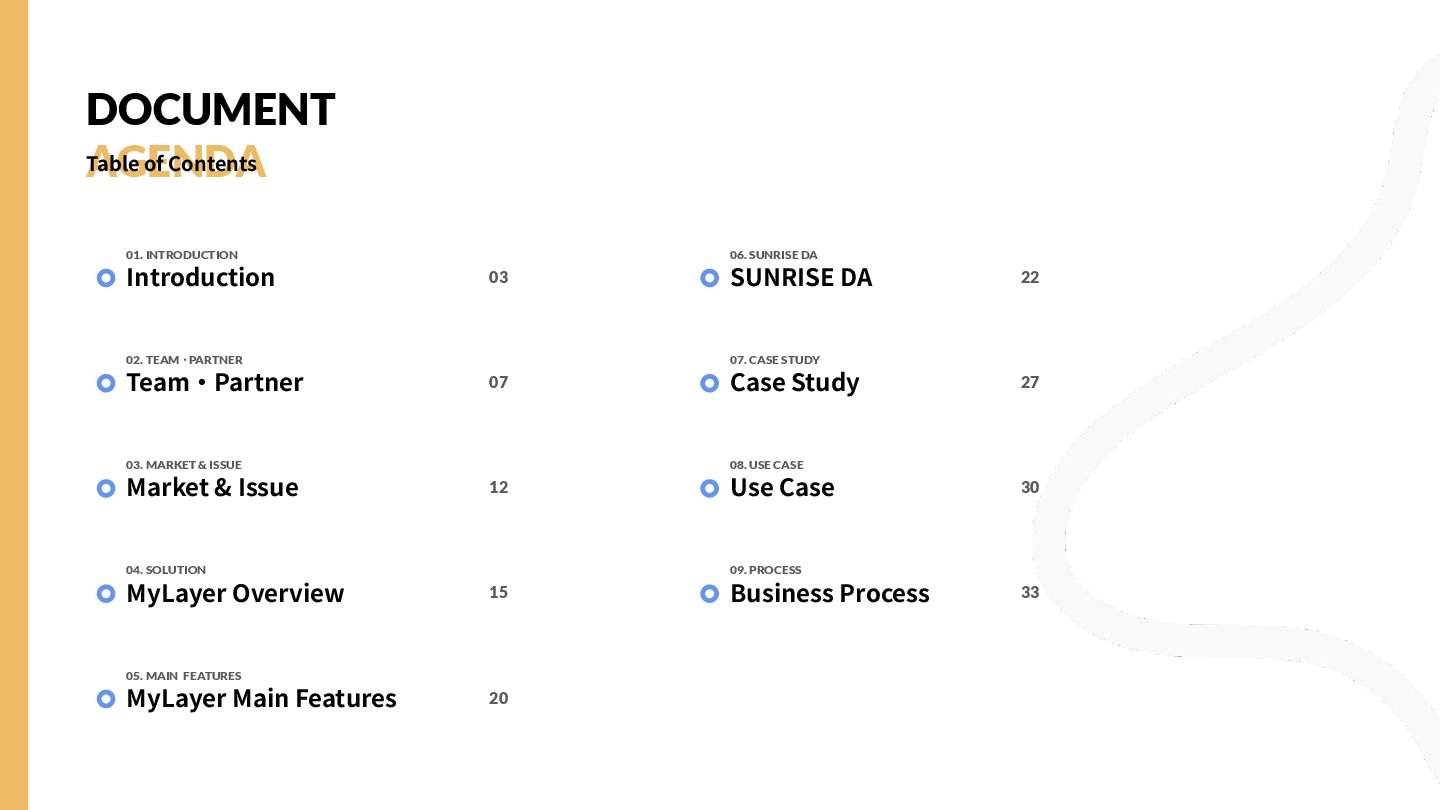1440x810 pixels.
Task: Open the Introduction section entry
Action: coord(200,277)
